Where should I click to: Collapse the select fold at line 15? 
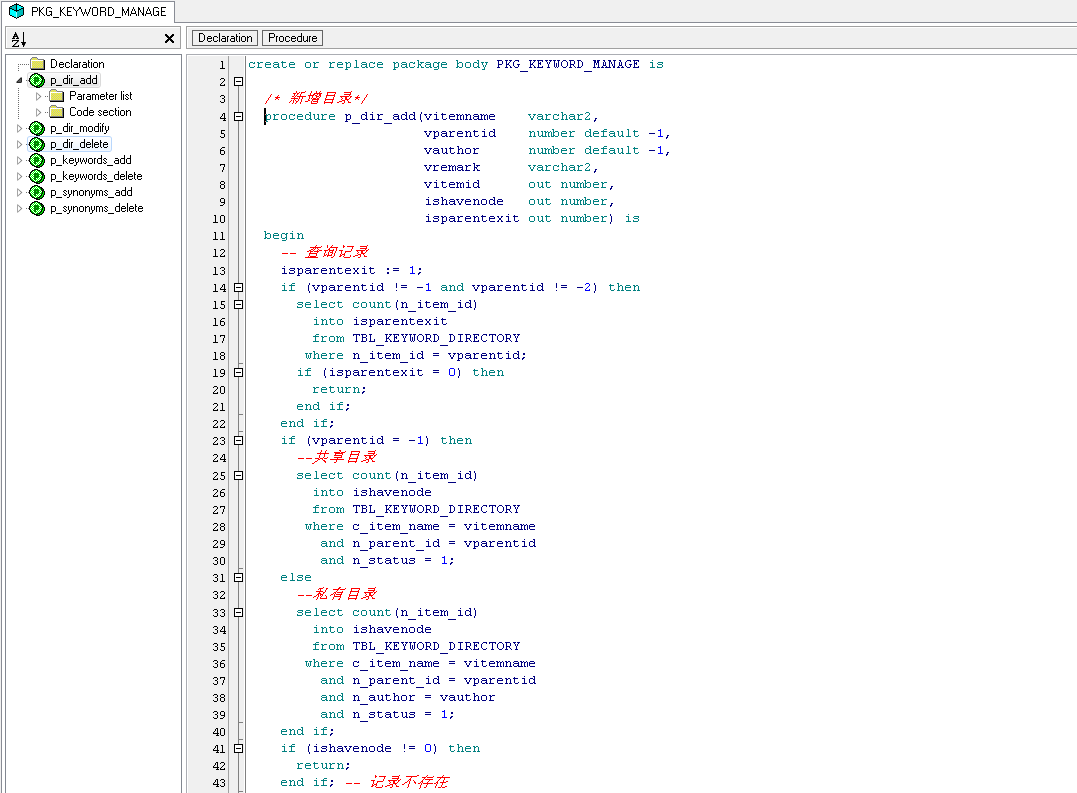pos(238,304)
